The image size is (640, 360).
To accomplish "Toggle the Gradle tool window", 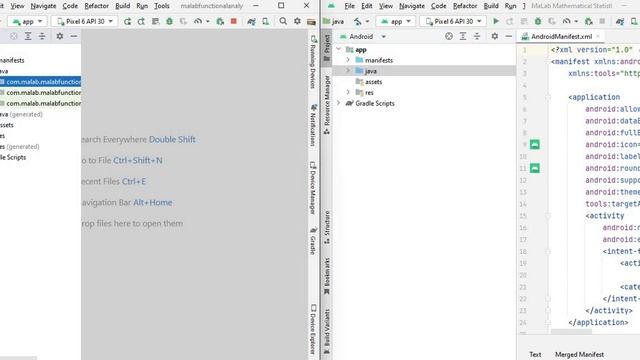I will 313,241.
